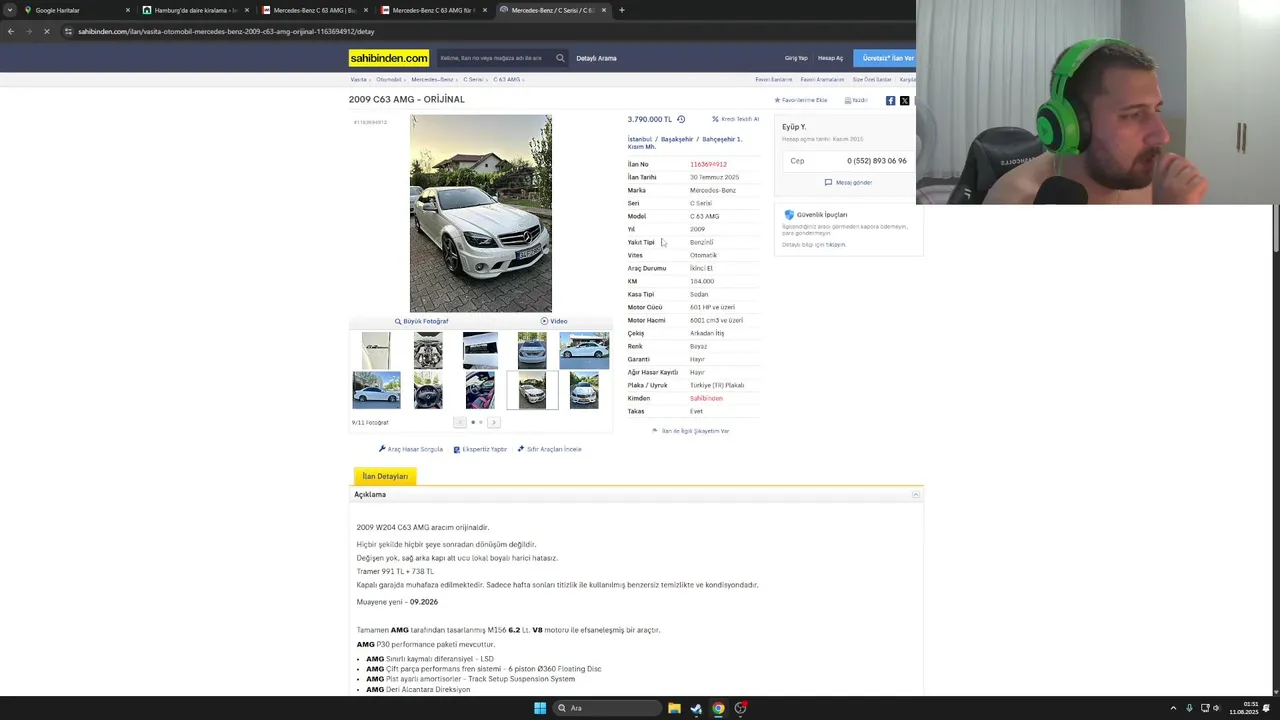
Task: Go to Otomobil breadcrumb
Action: (x=388, y=79)
